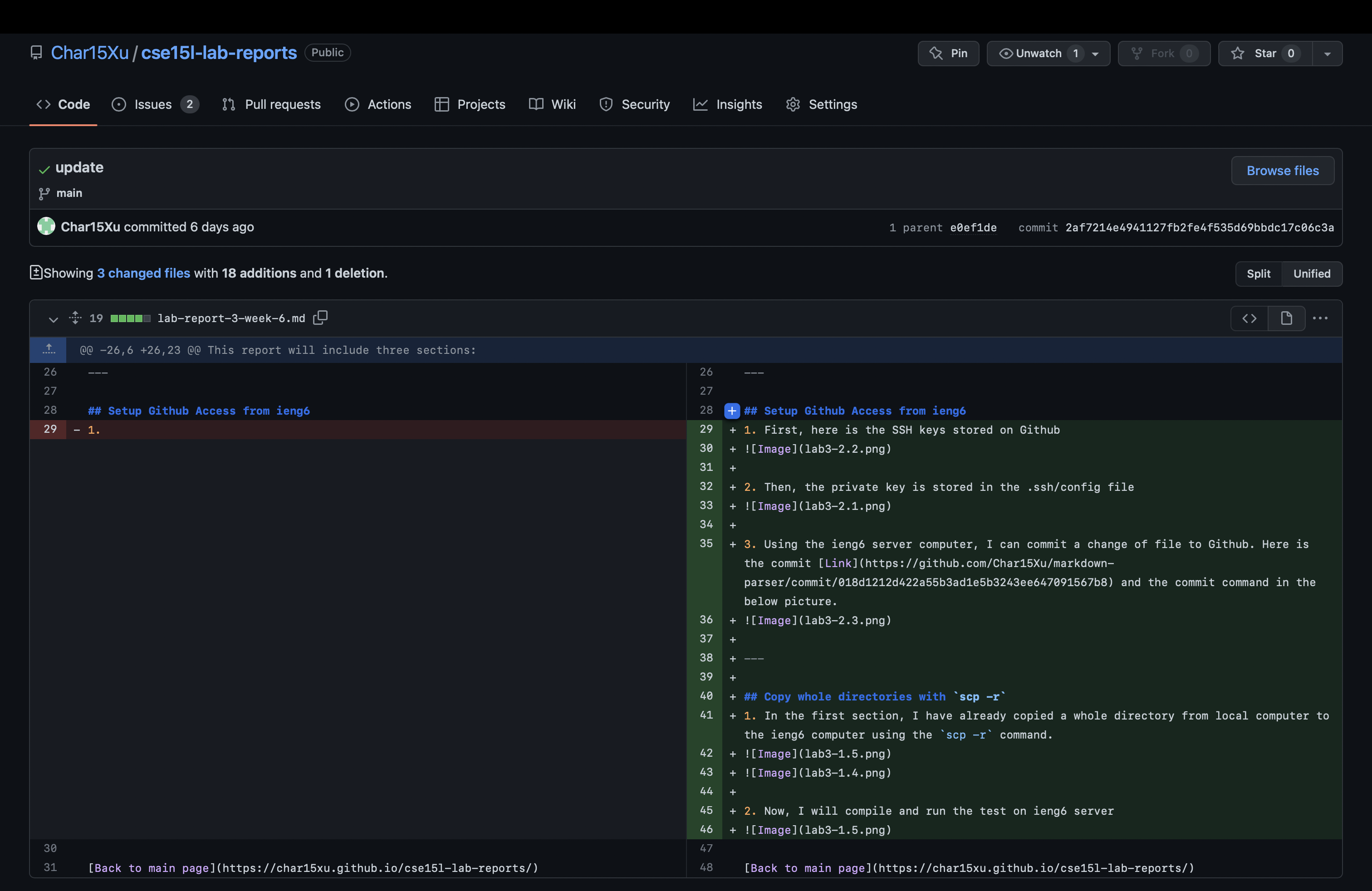Open the Issues tab
Viewport: 1372px width, 891px height.
coord(155,104)
